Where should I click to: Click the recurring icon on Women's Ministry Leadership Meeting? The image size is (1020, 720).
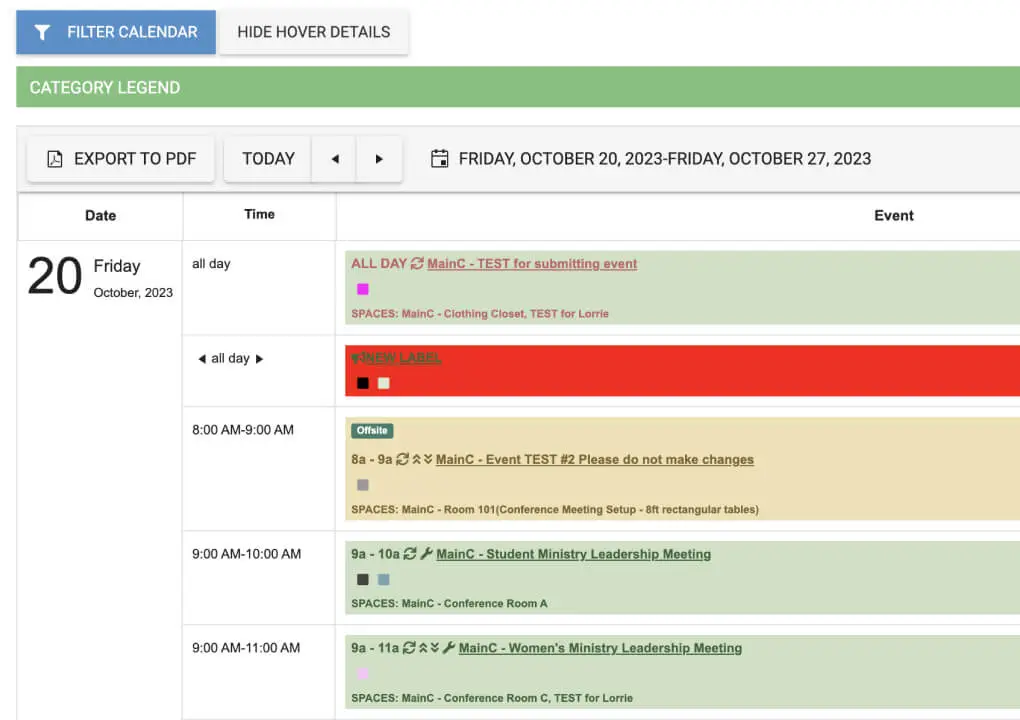coord(408,648)
